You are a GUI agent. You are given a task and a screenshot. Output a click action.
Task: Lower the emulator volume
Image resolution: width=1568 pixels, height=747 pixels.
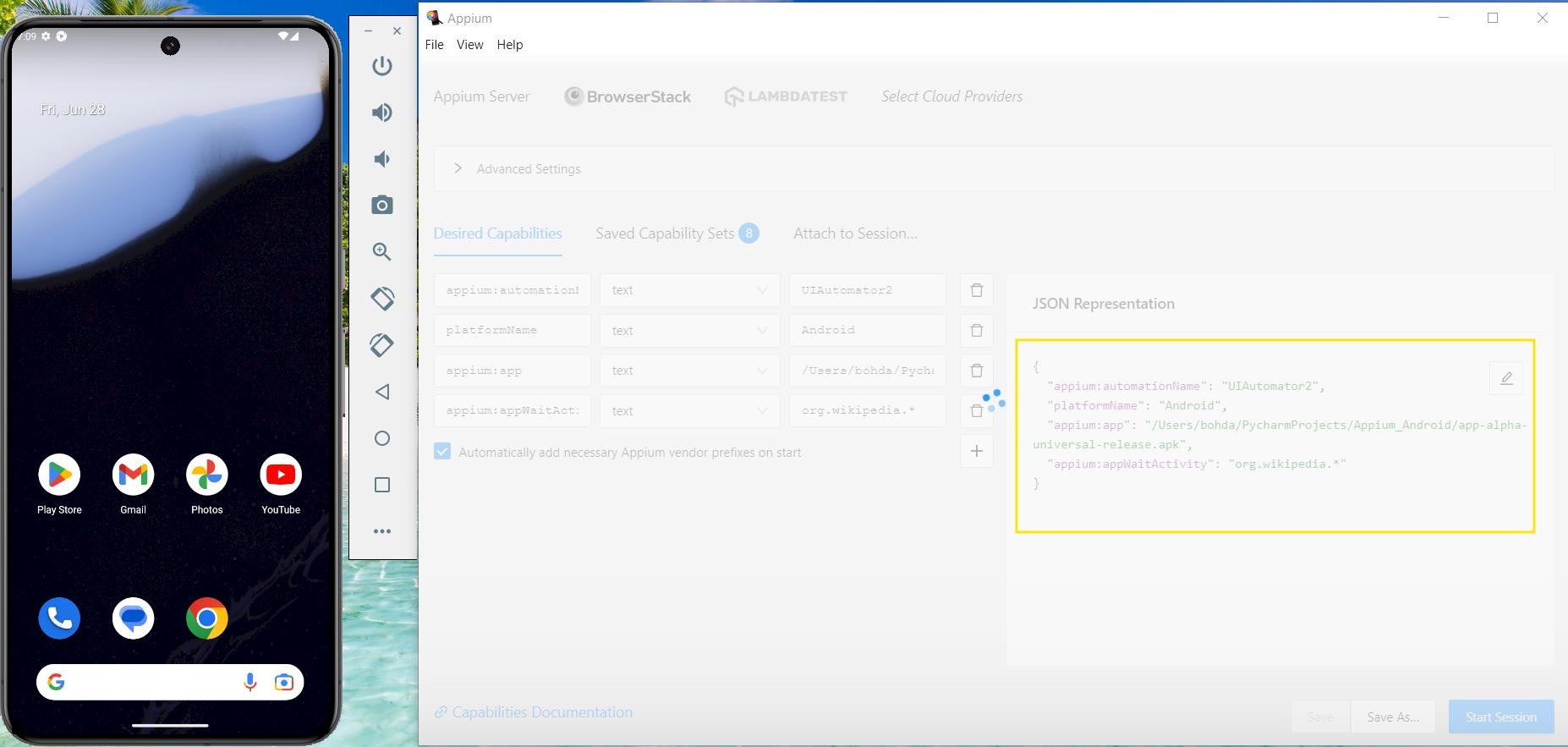click(382, 159)
